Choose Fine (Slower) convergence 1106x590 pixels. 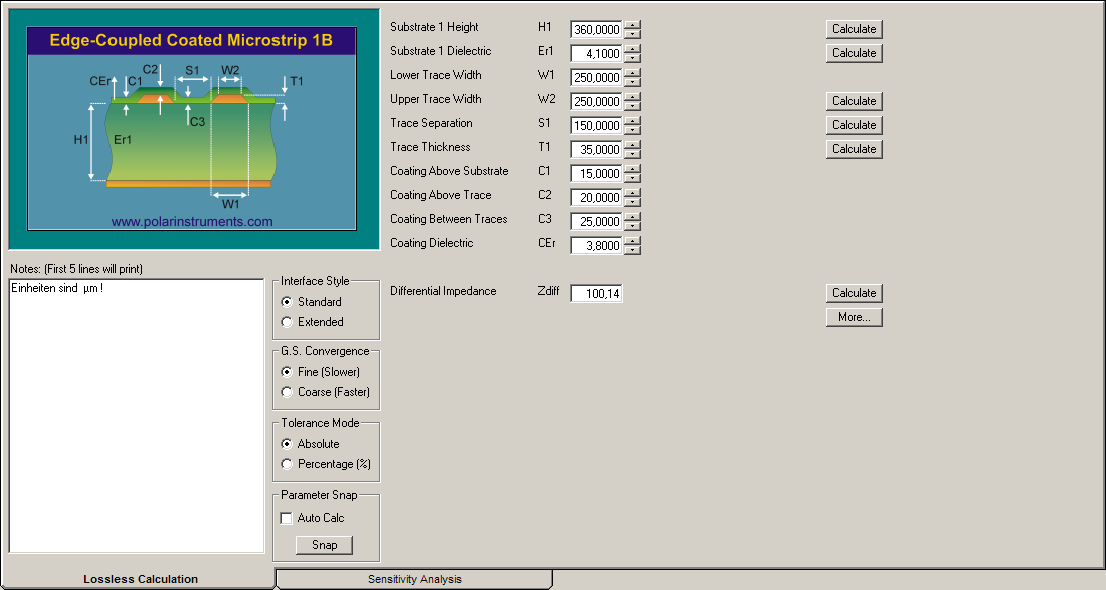pos(287,372)
